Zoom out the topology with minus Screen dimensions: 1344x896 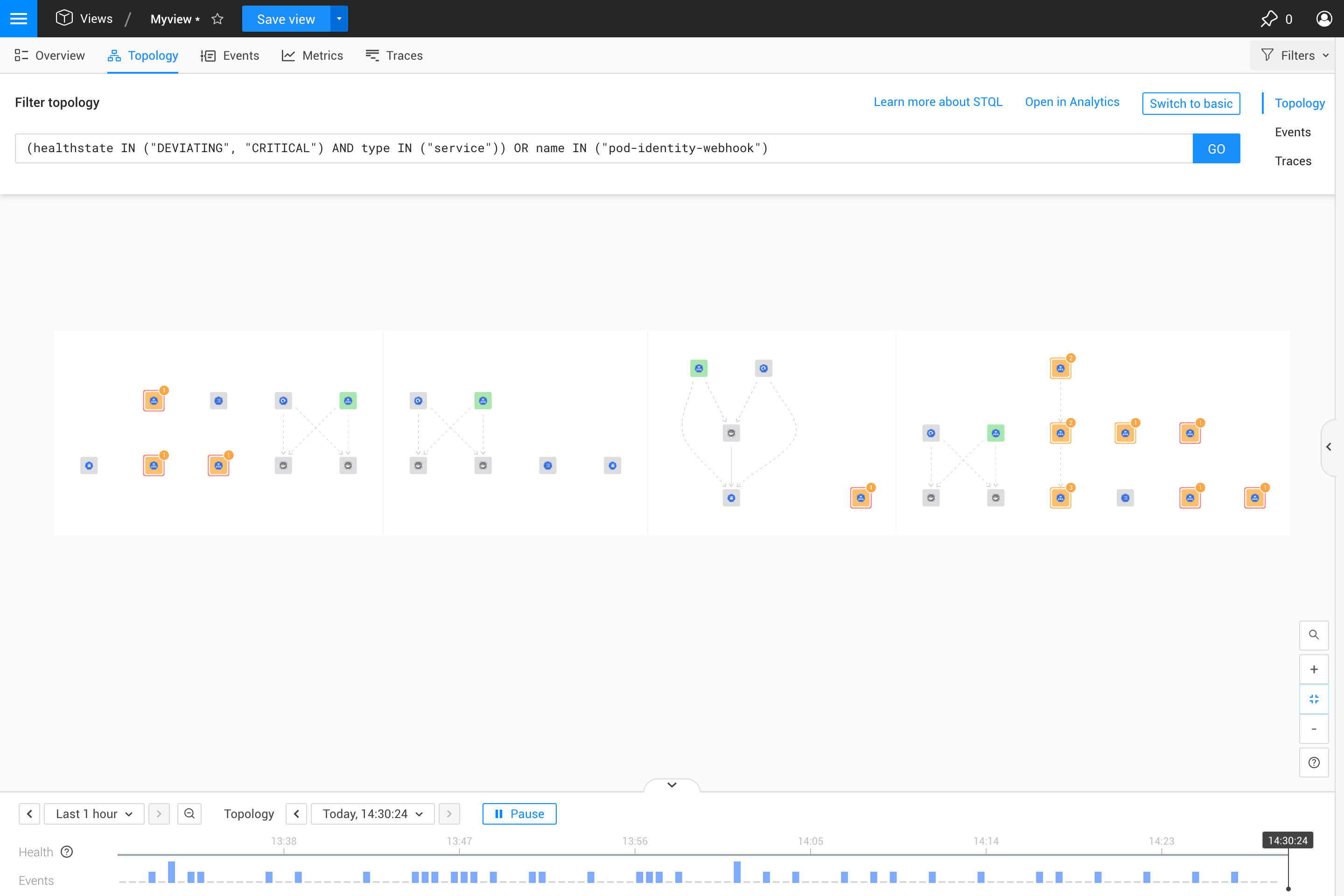point(1313,728)
